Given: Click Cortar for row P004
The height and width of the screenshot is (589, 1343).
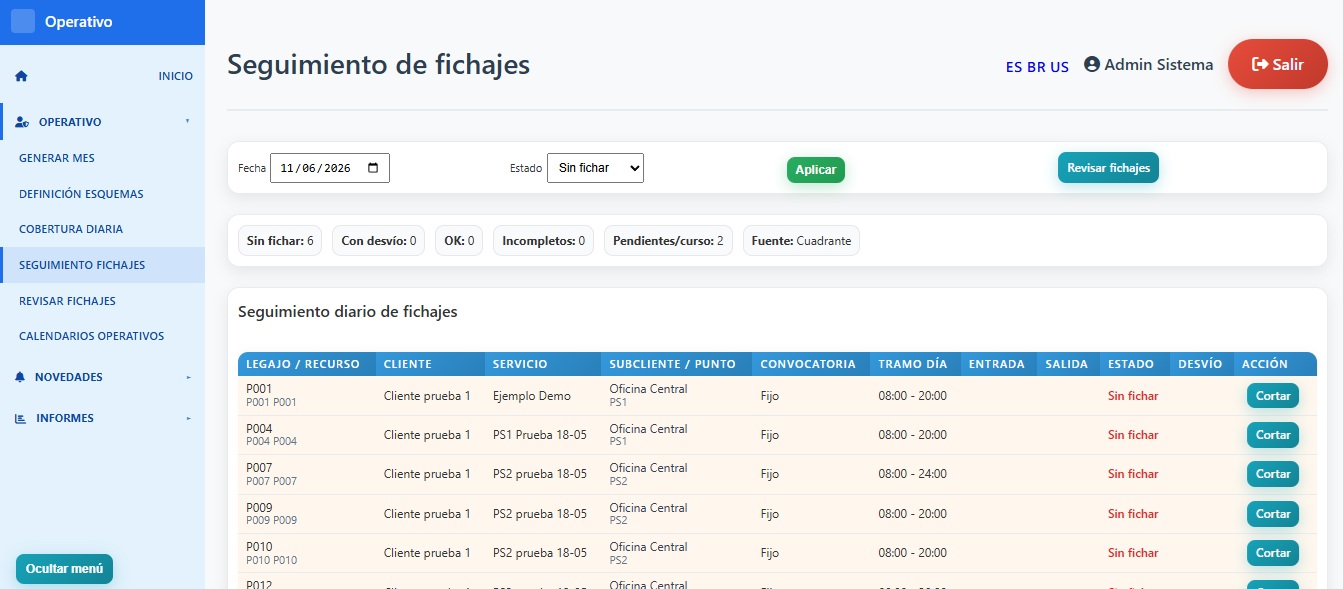Looking at the screenshot, I should click(1273, 435).
